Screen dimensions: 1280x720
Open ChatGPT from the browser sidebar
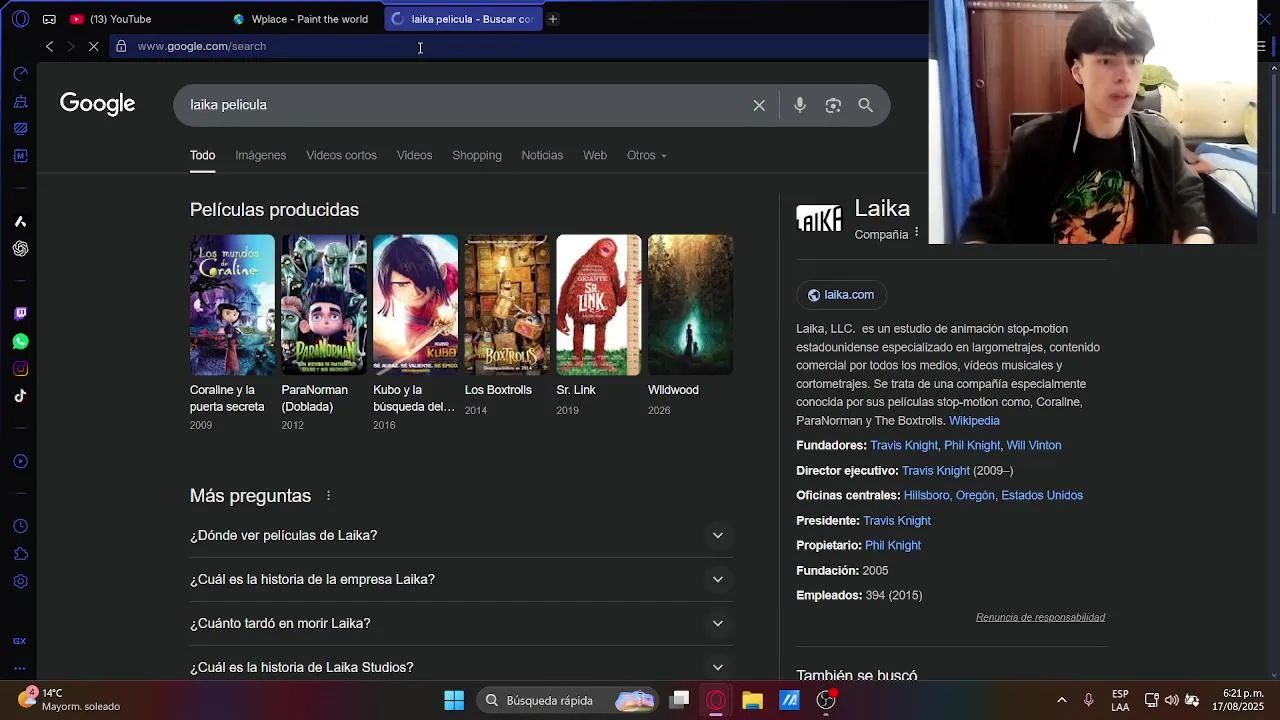(x=20, y=249)
